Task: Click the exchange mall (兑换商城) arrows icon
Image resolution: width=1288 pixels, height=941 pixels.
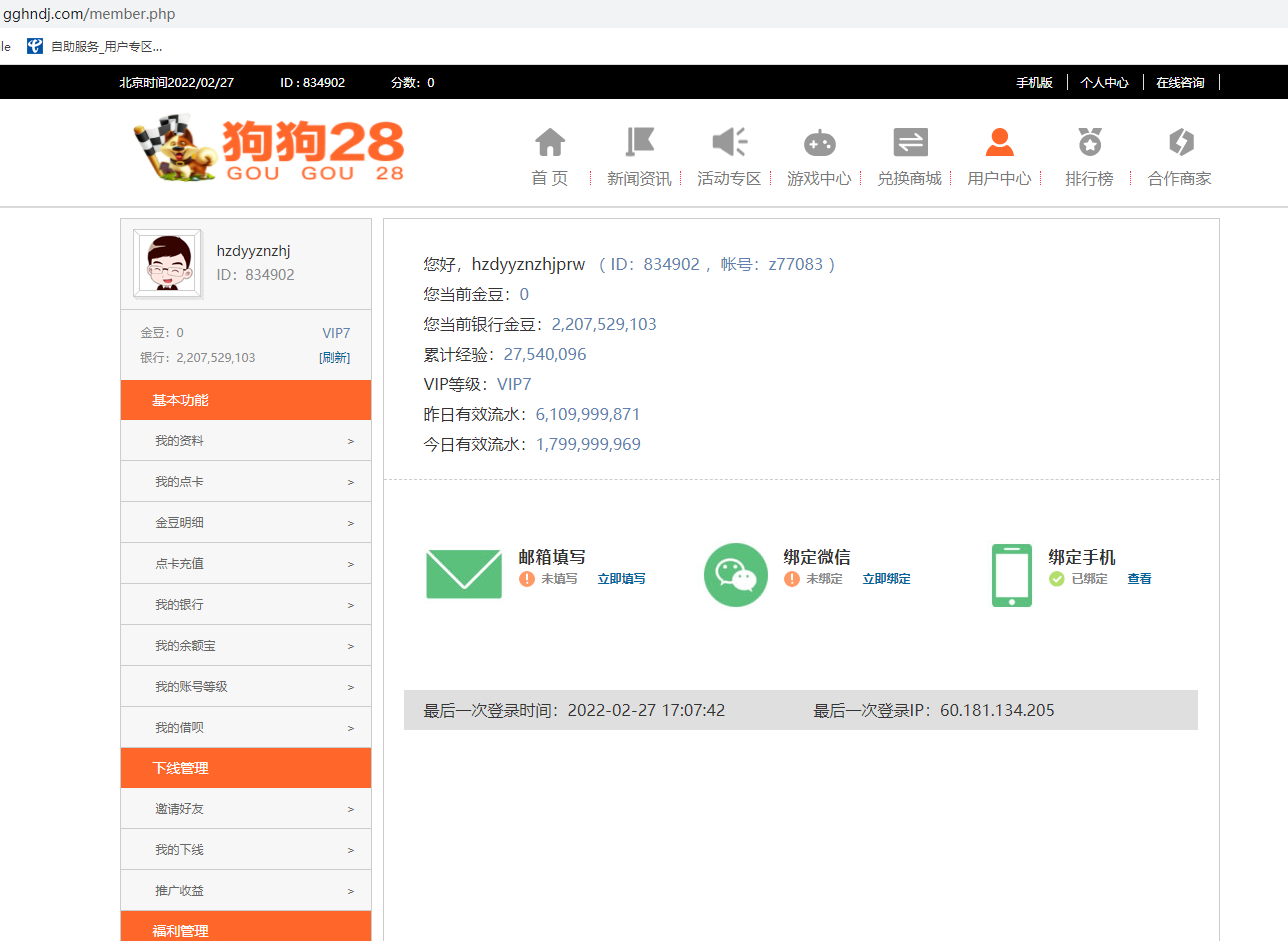Action: pos(909,143)
